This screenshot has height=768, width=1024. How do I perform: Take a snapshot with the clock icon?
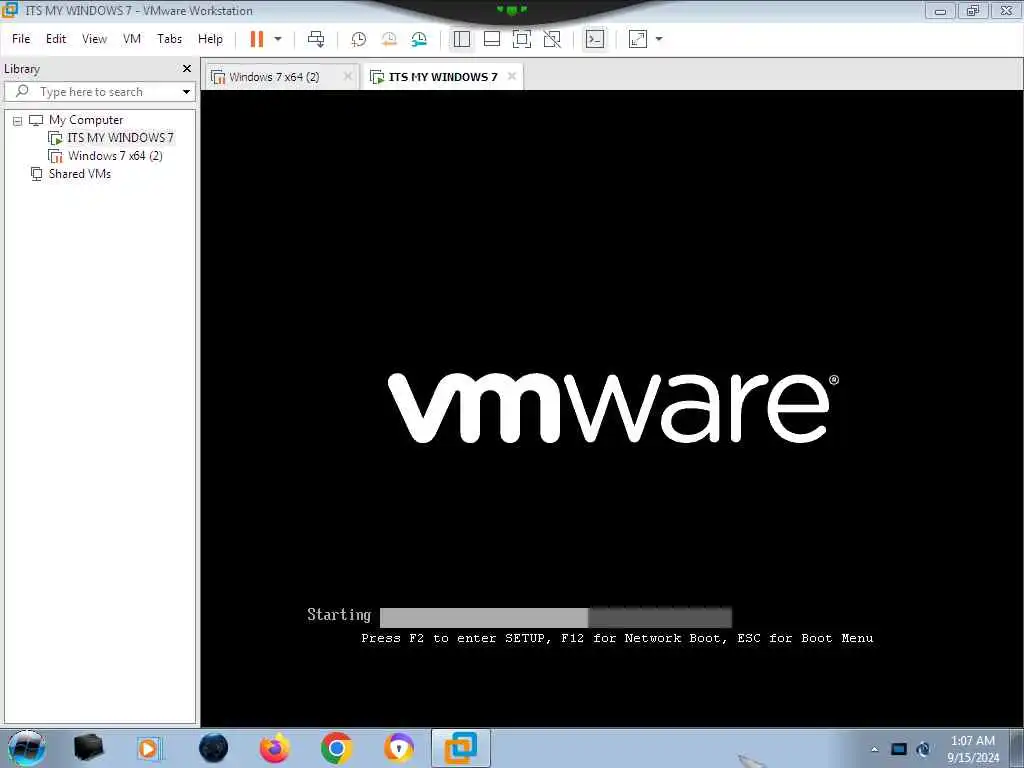pos(359,39)
